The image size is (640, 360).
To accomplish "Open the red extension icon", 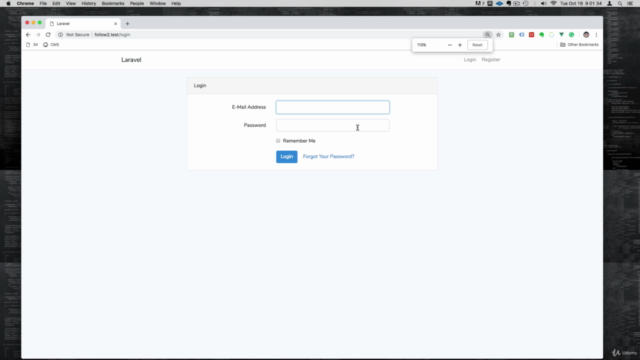I will (x=531, y=35).
